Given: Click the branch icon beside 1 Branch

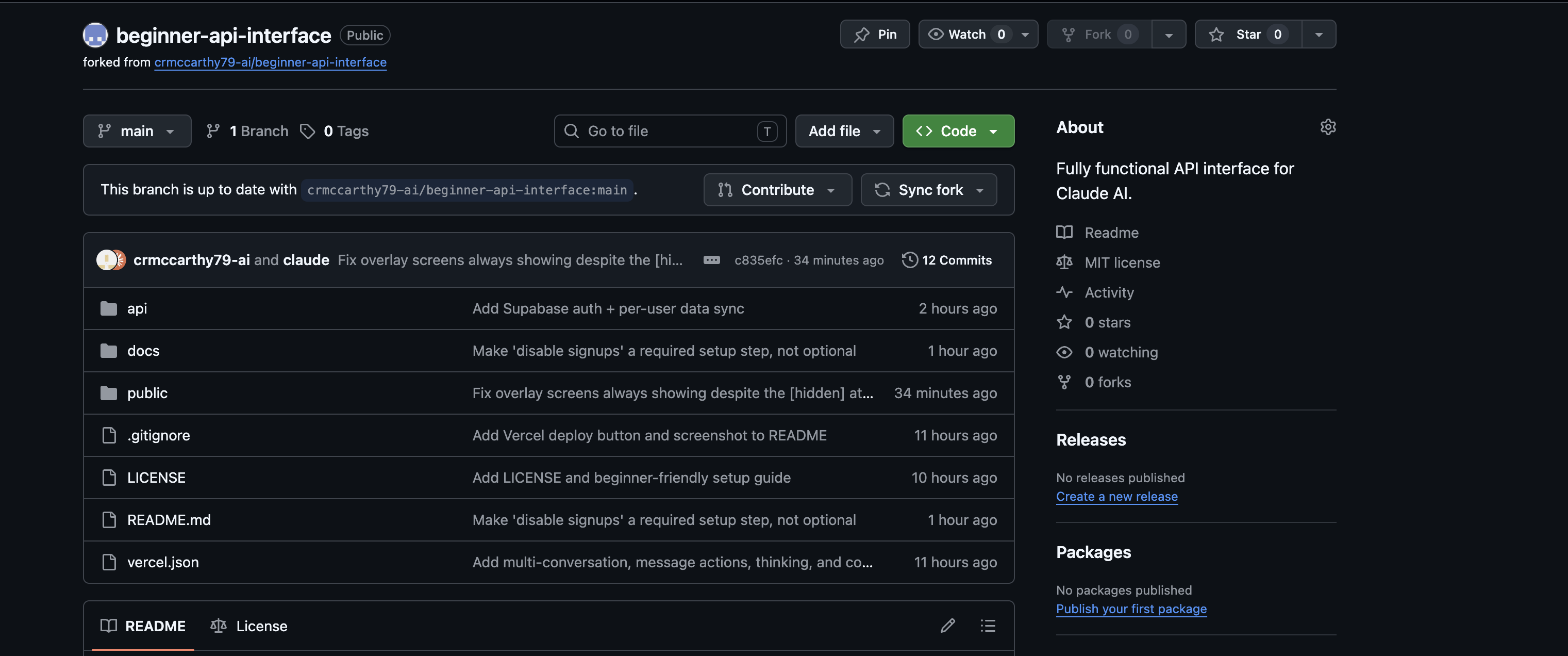Looking at the screenshot, I should tap(213, 131).
